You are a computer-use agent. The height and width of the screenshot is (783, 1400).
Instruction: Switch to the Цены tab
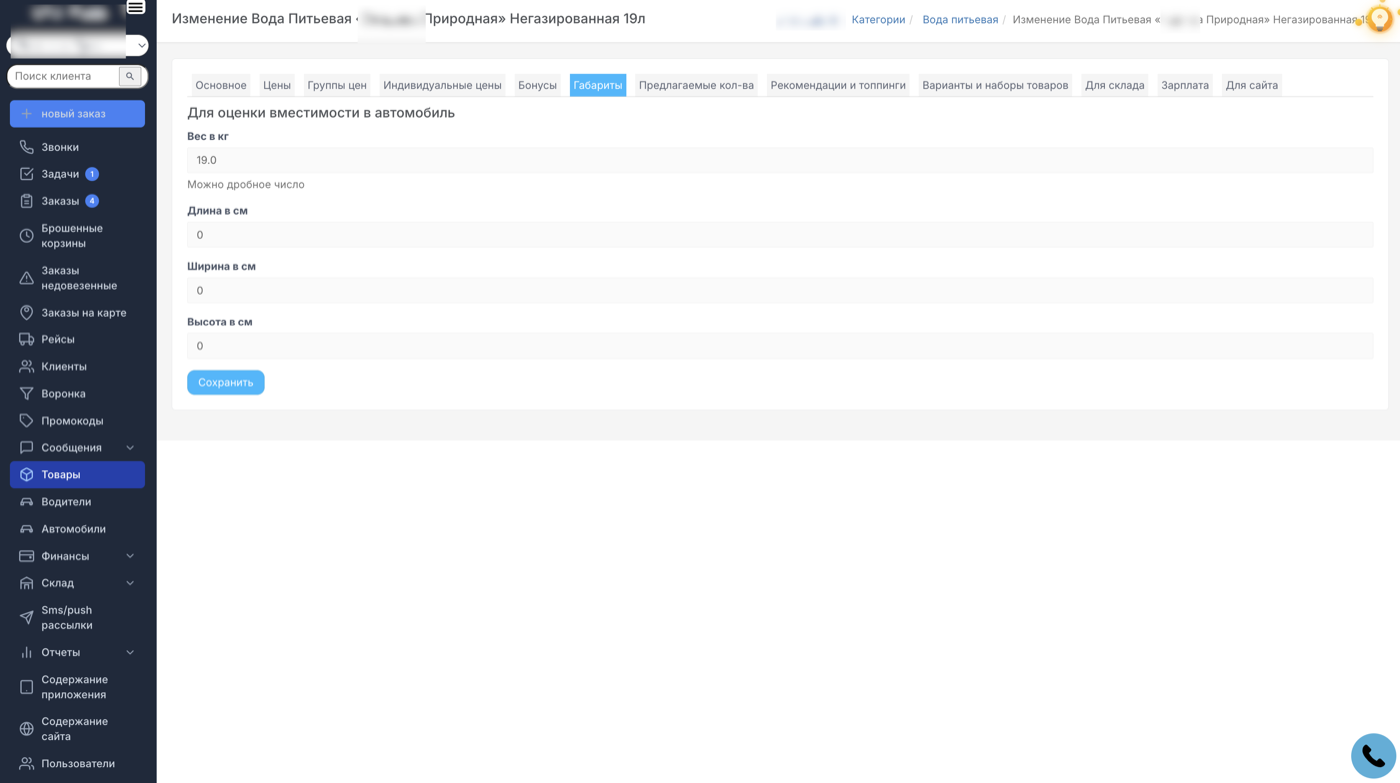[277, 85]
